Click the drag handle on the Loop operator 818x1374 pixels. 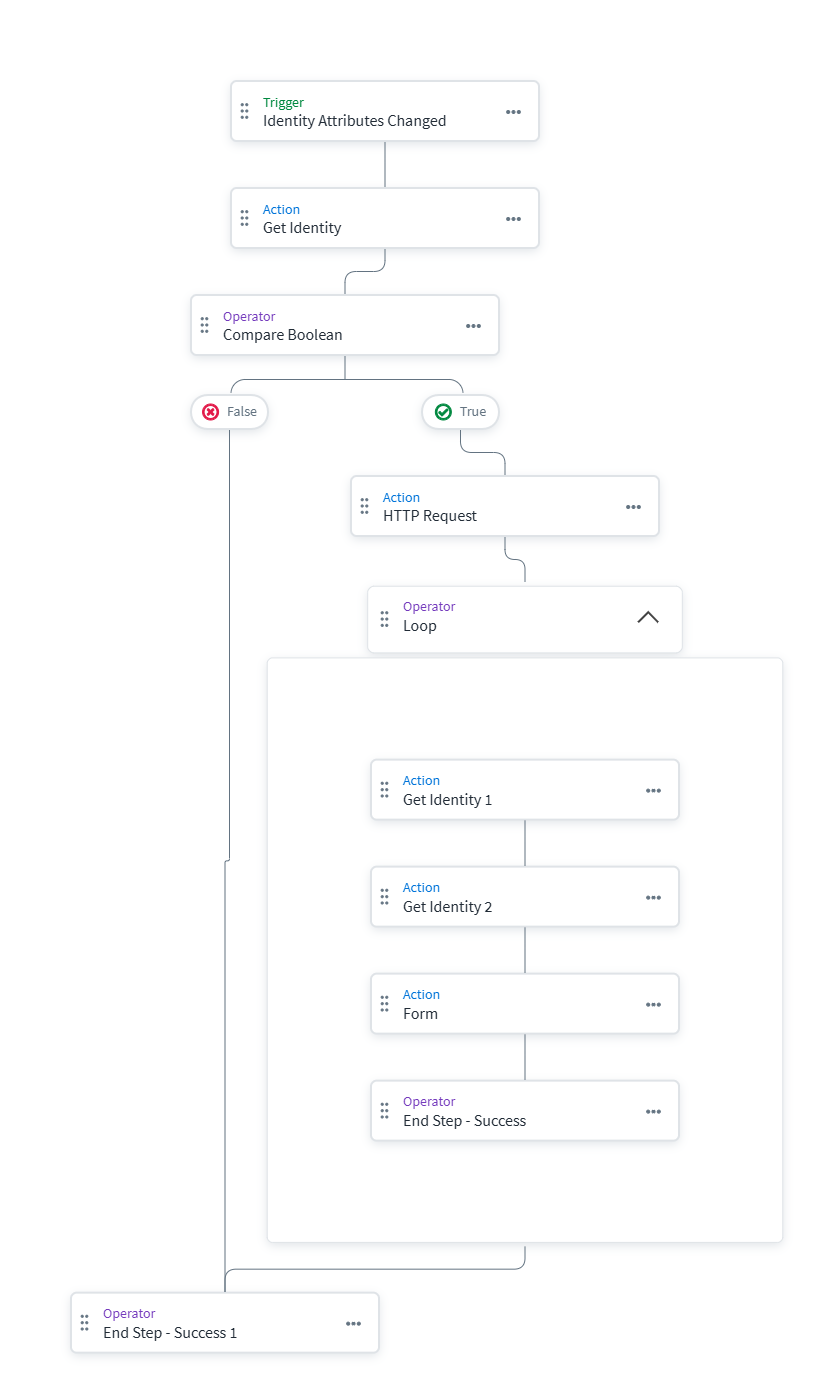tap(384, 617)
